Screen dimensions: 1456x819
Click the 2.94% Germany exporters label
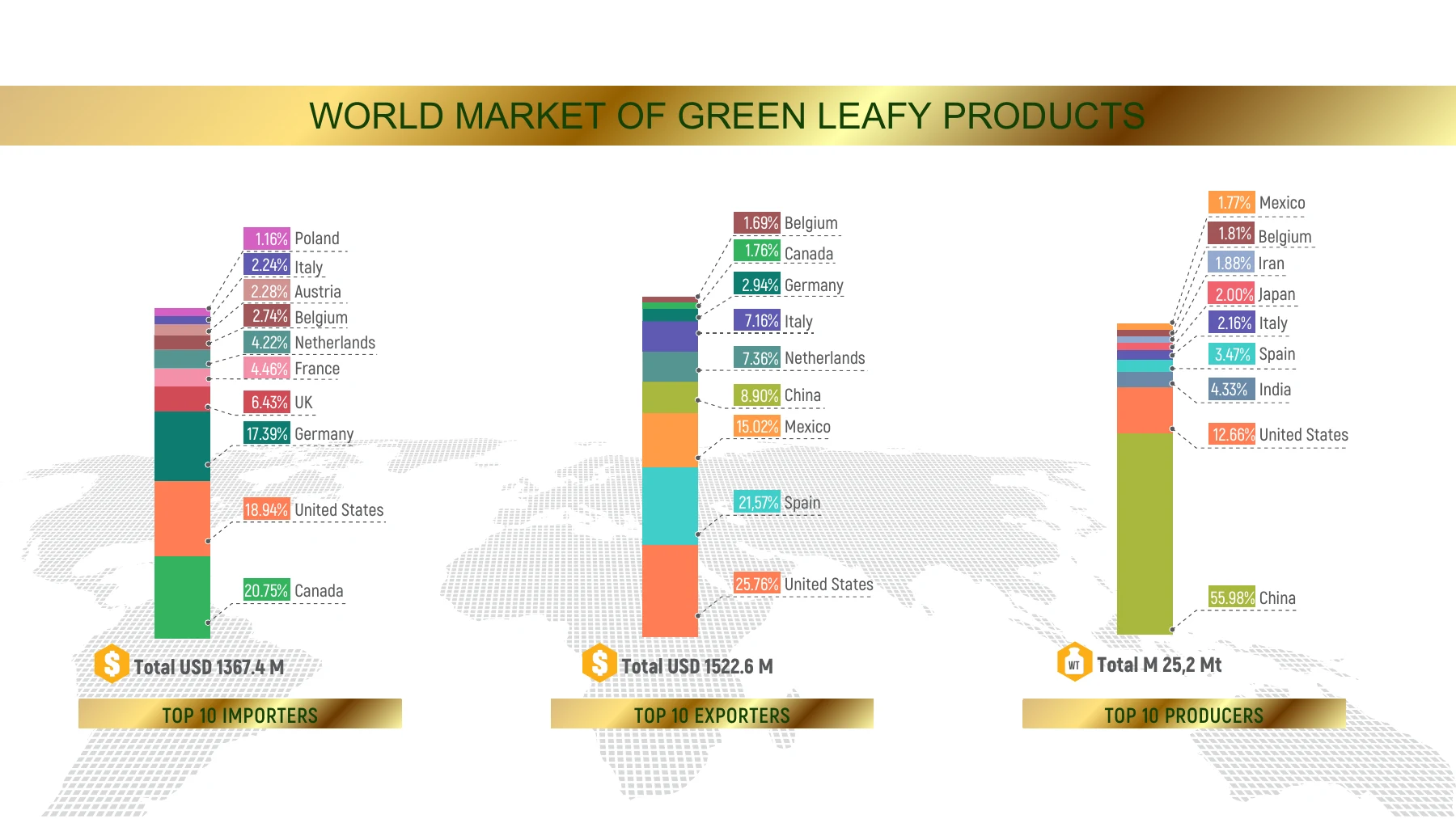click(789, 284)
